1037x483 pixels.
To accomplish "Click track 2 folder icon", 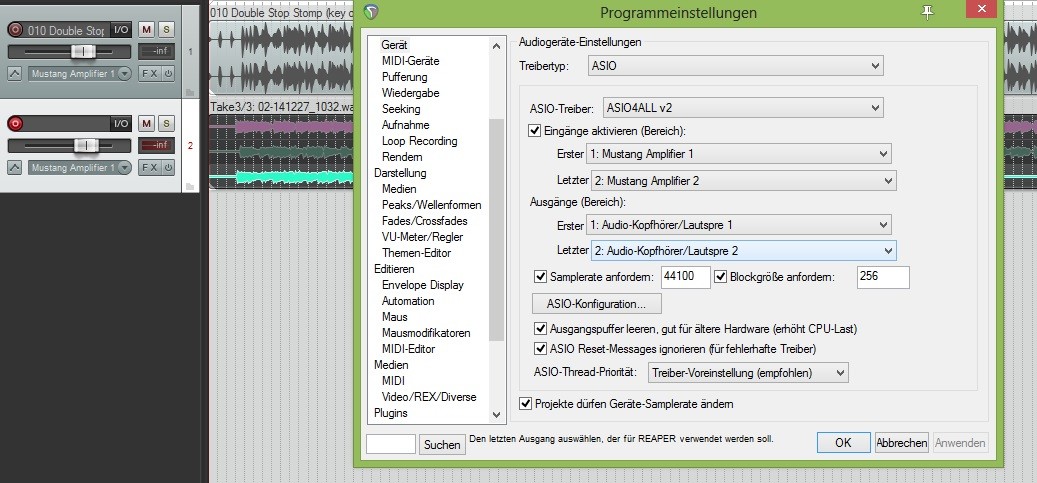I will [x=190, y=186].
